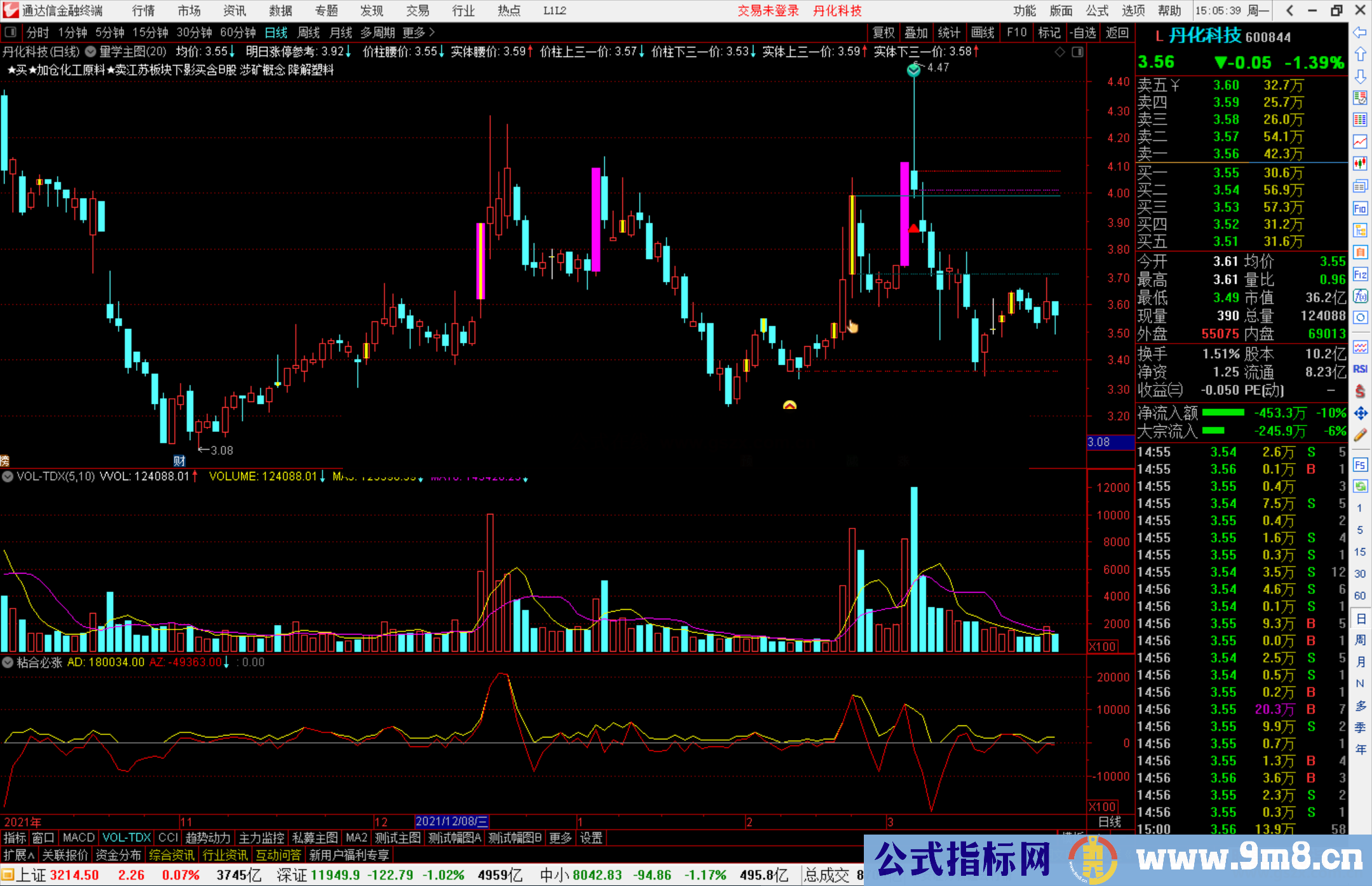Image resolution: width=1372 pixels, height=886 pixels.
Task: Switch to the MACD indicator tab
Action: click(x=78, y=838)
